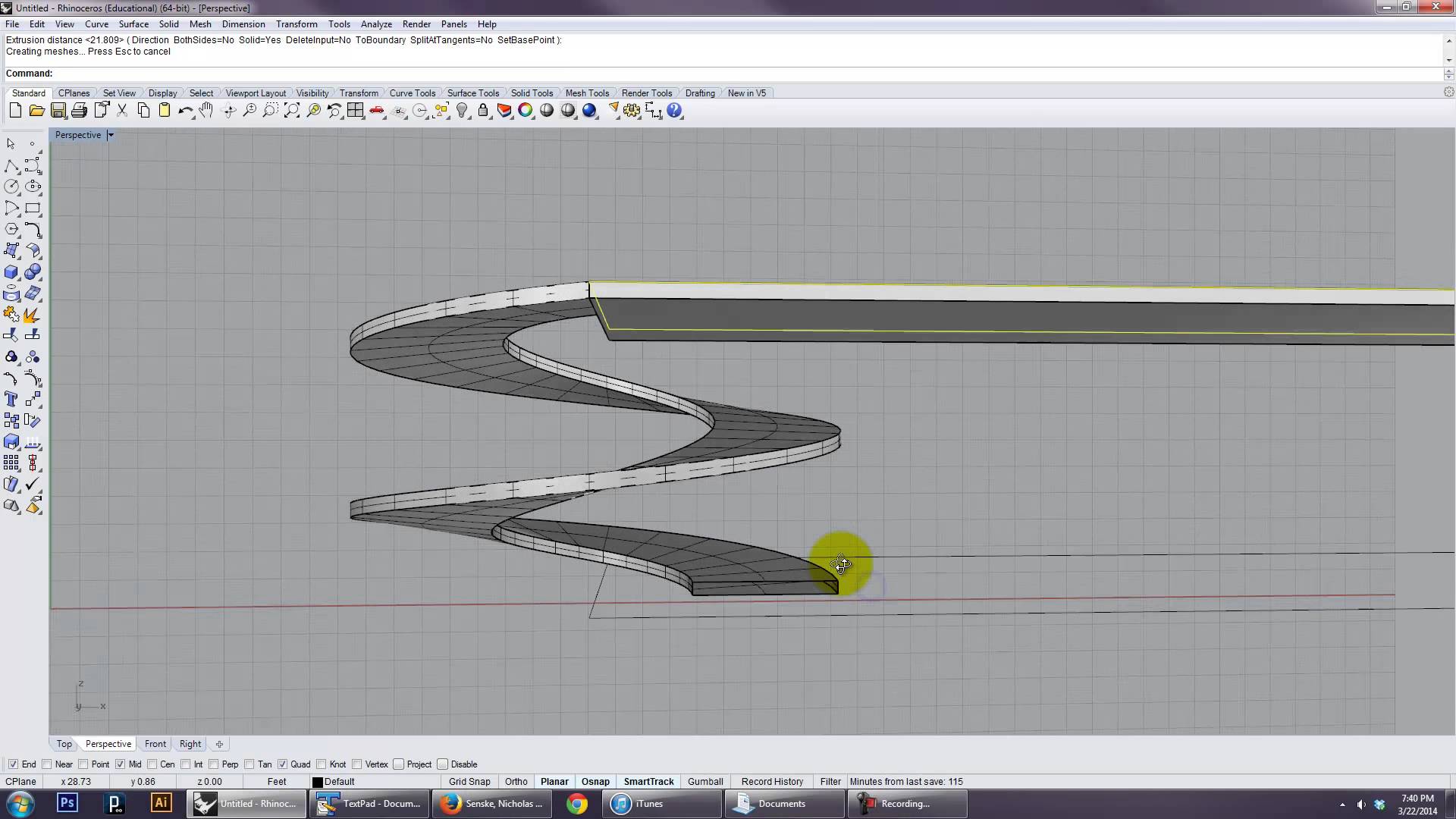Image resolution: width=1456 pixels, height=819 pixels.
Task: Open the Surface menu
Action: (x=133, y=24)
